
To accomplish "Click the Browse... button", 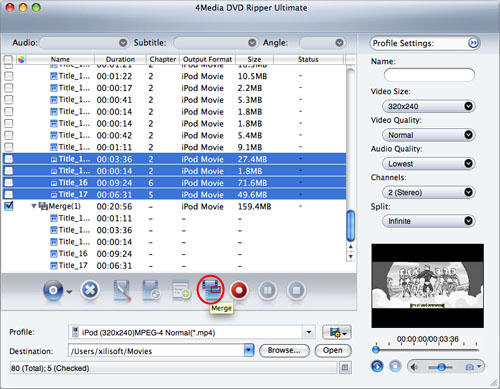I will (284, 350).
